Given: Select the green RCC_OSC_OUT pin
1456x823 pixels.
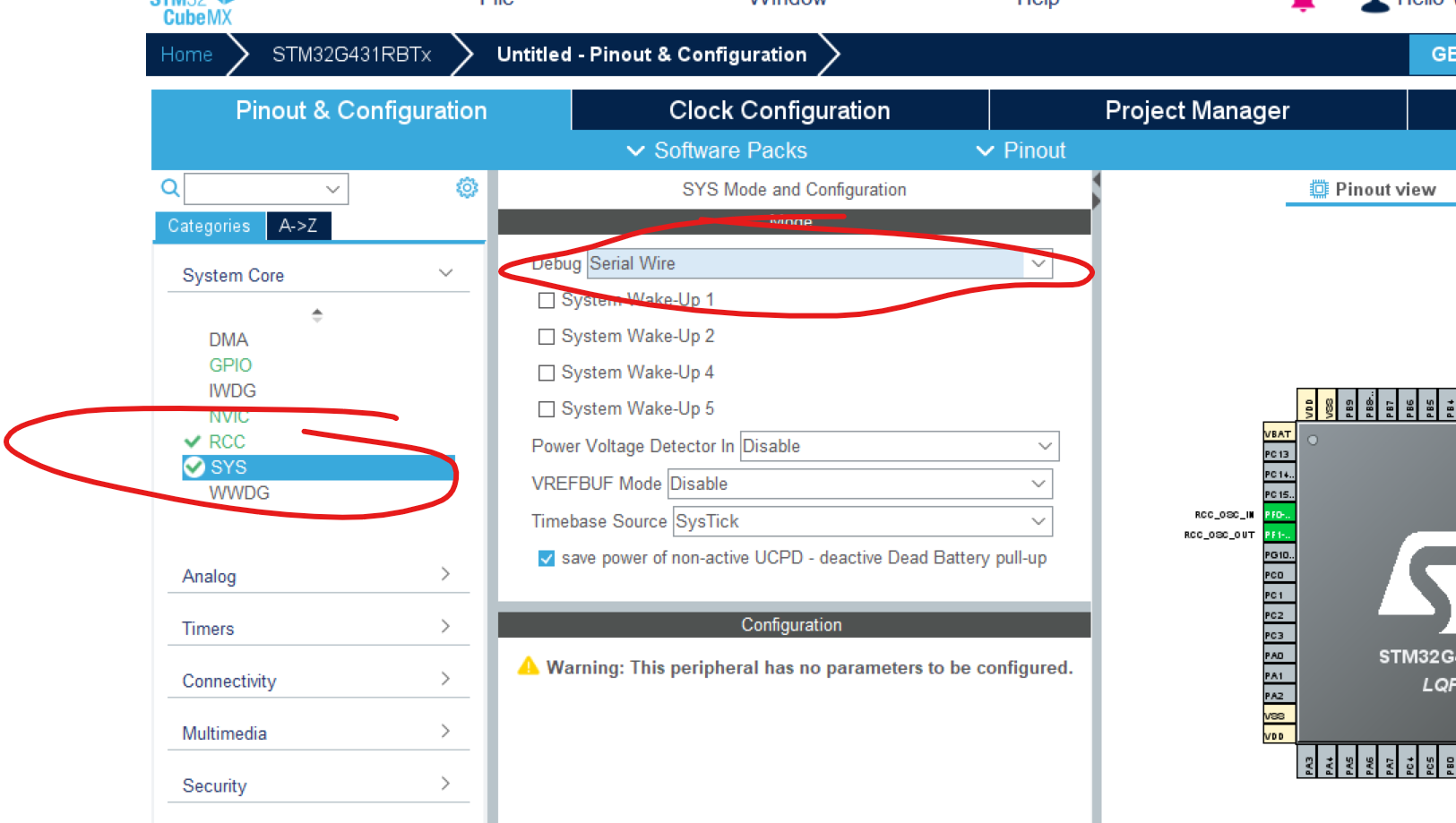Looking at the screenshot, I should click(x=1279, y=535).
